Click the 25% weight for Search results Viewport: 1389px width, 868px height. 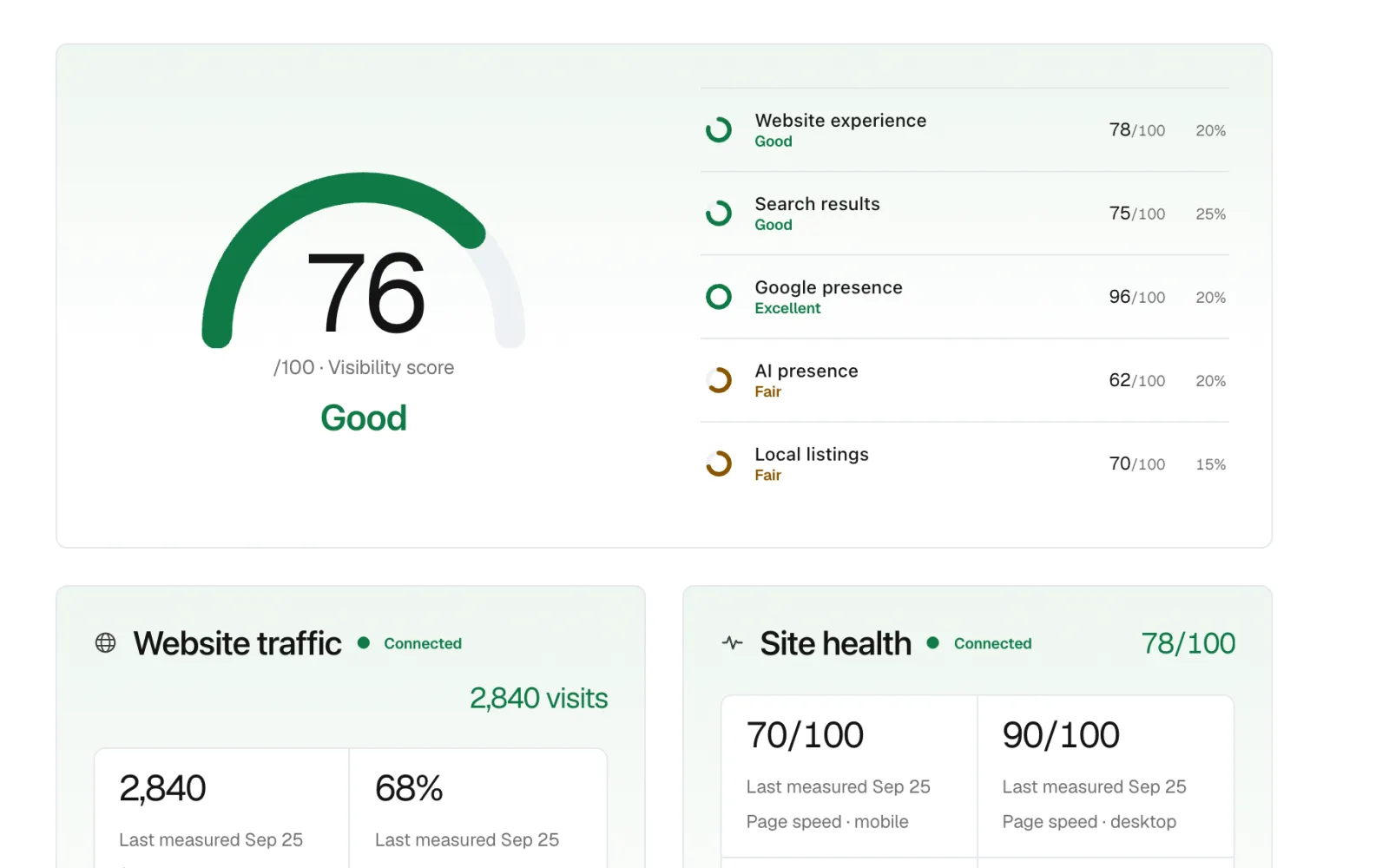click(x=1210, y=214)
